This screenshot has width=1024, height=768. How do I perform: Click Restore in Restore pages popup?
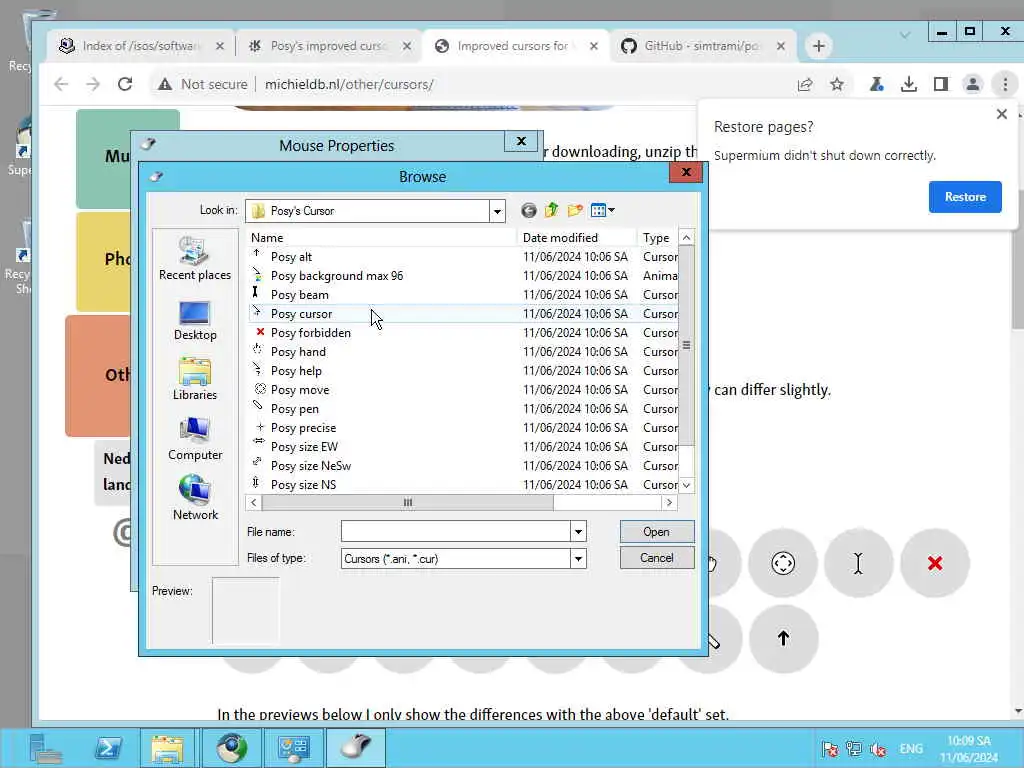[965, 197]
